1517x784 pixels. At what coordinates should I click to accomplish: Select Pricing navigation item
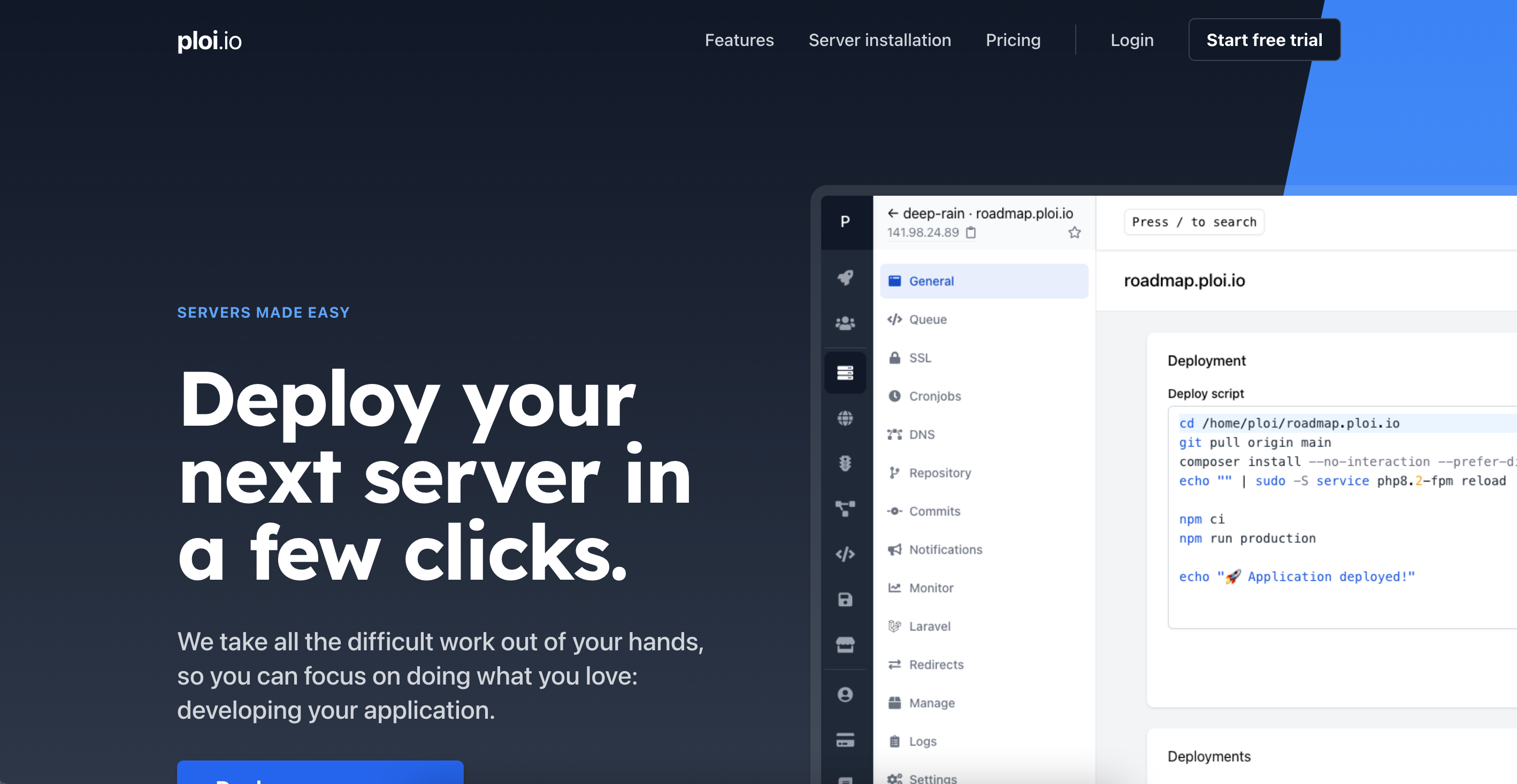click(1013, 39)
